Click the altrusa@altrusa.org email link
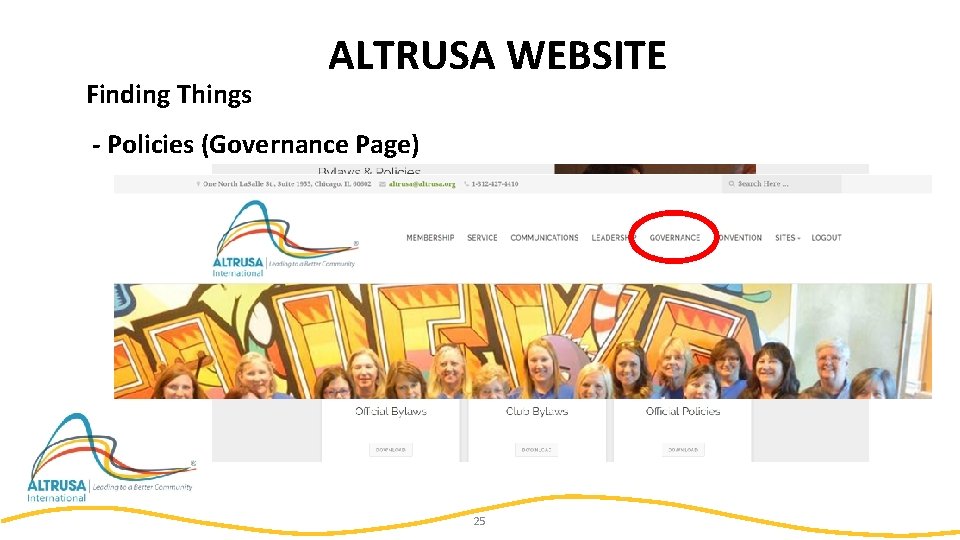The image size is (960, 540). click(x=422, y=184)
